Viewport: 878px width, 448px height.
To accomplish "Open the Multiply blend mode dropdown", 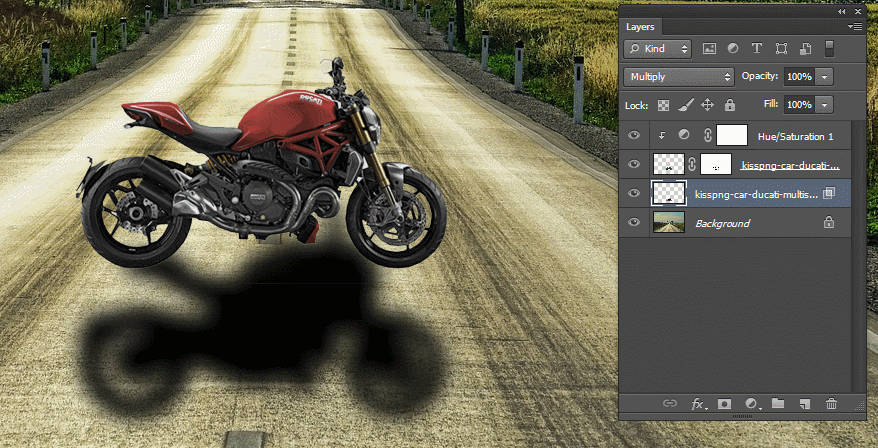I will click(679, 77).
